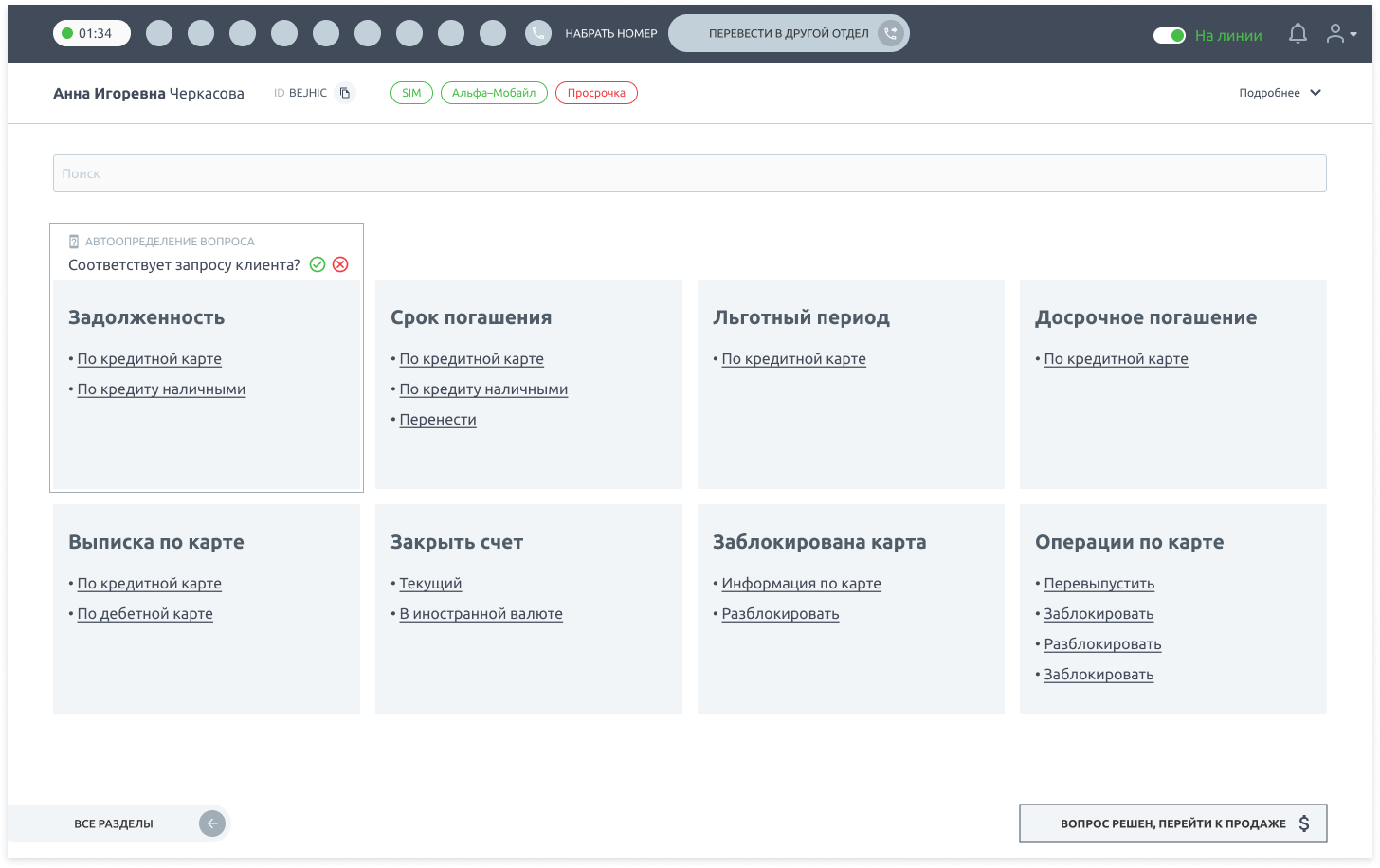Viewport: 1380px width, 868px height.
Task: Copy the client ID BEJHIC
Action: 345,93
